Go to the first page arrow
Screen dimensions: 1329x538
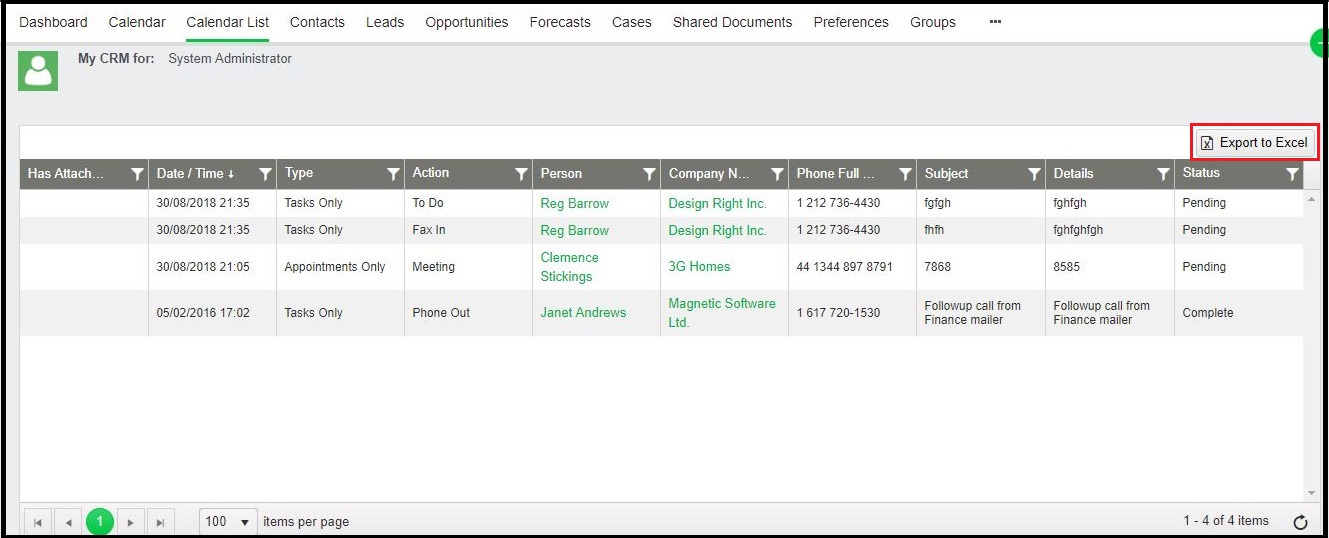coord(37,522)
